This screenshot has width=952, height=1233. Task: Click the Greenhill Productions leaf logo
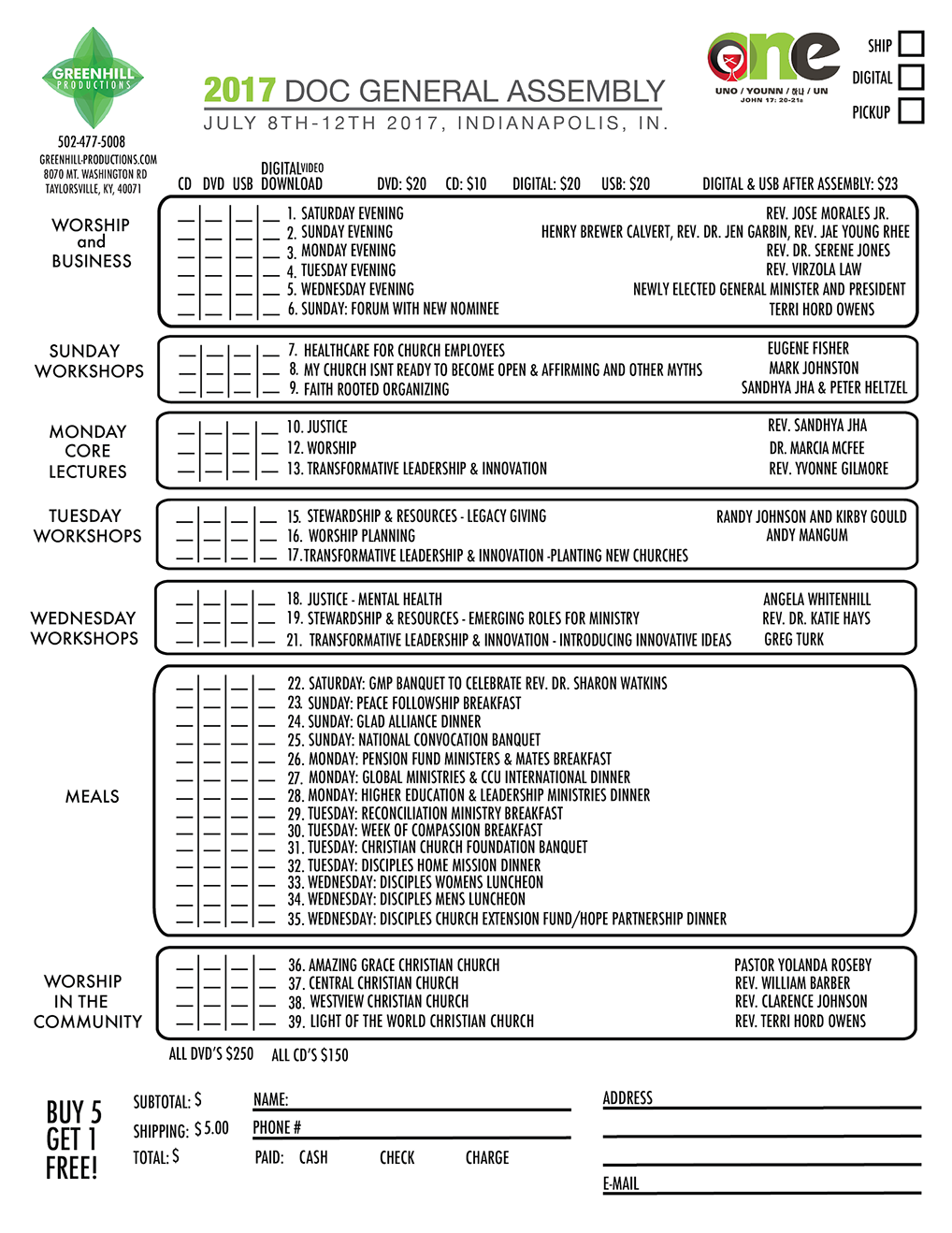[x=93, y=79]
